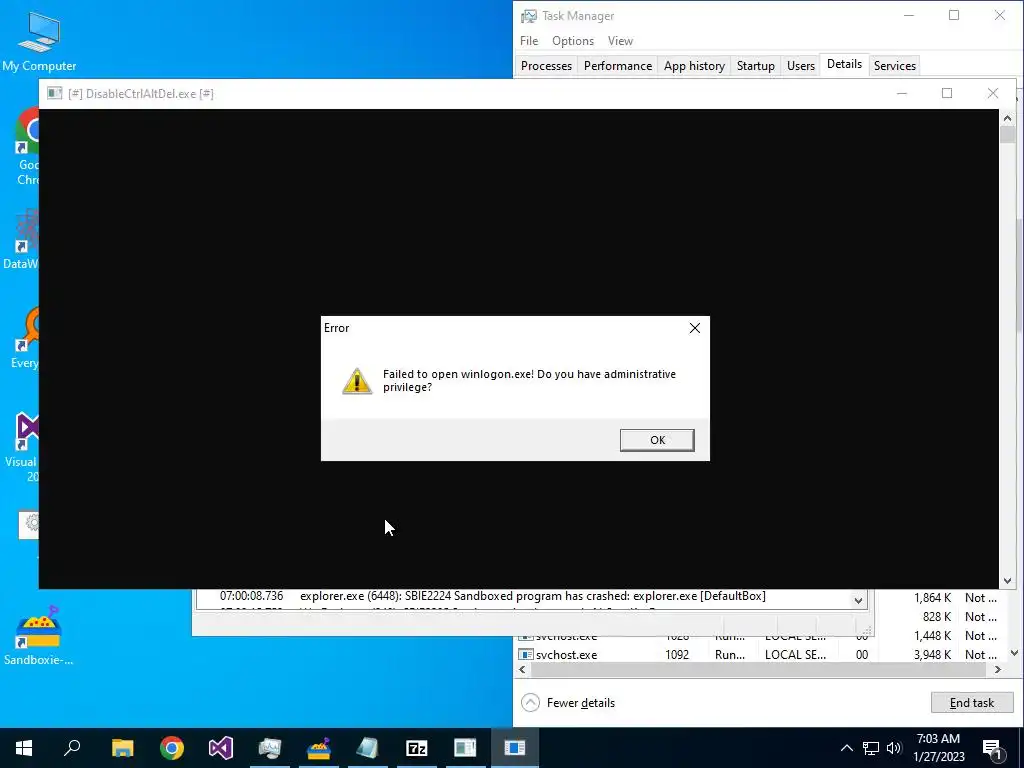
Task: Click End task in Task Manager
Action: tap(972, 703)
